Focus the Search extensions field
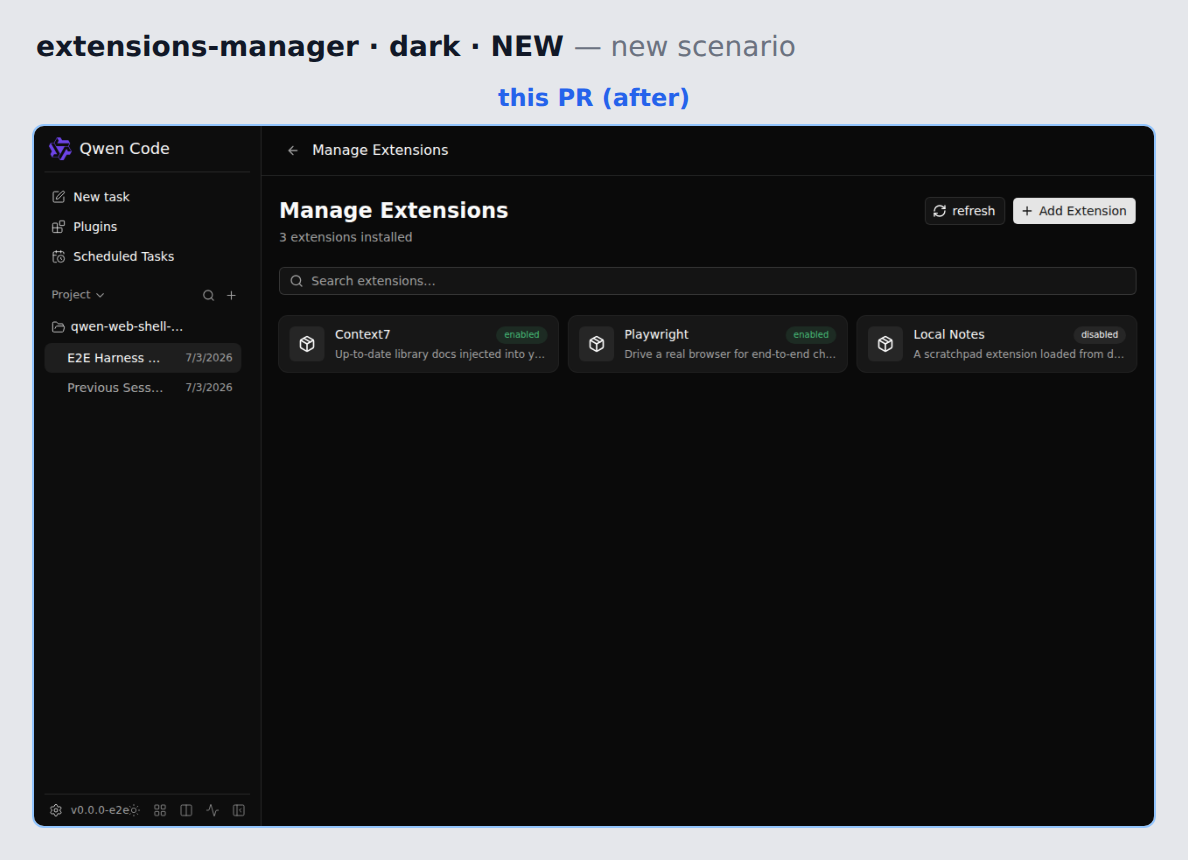Screen dimensions: 1188x860 coord(708,281)
